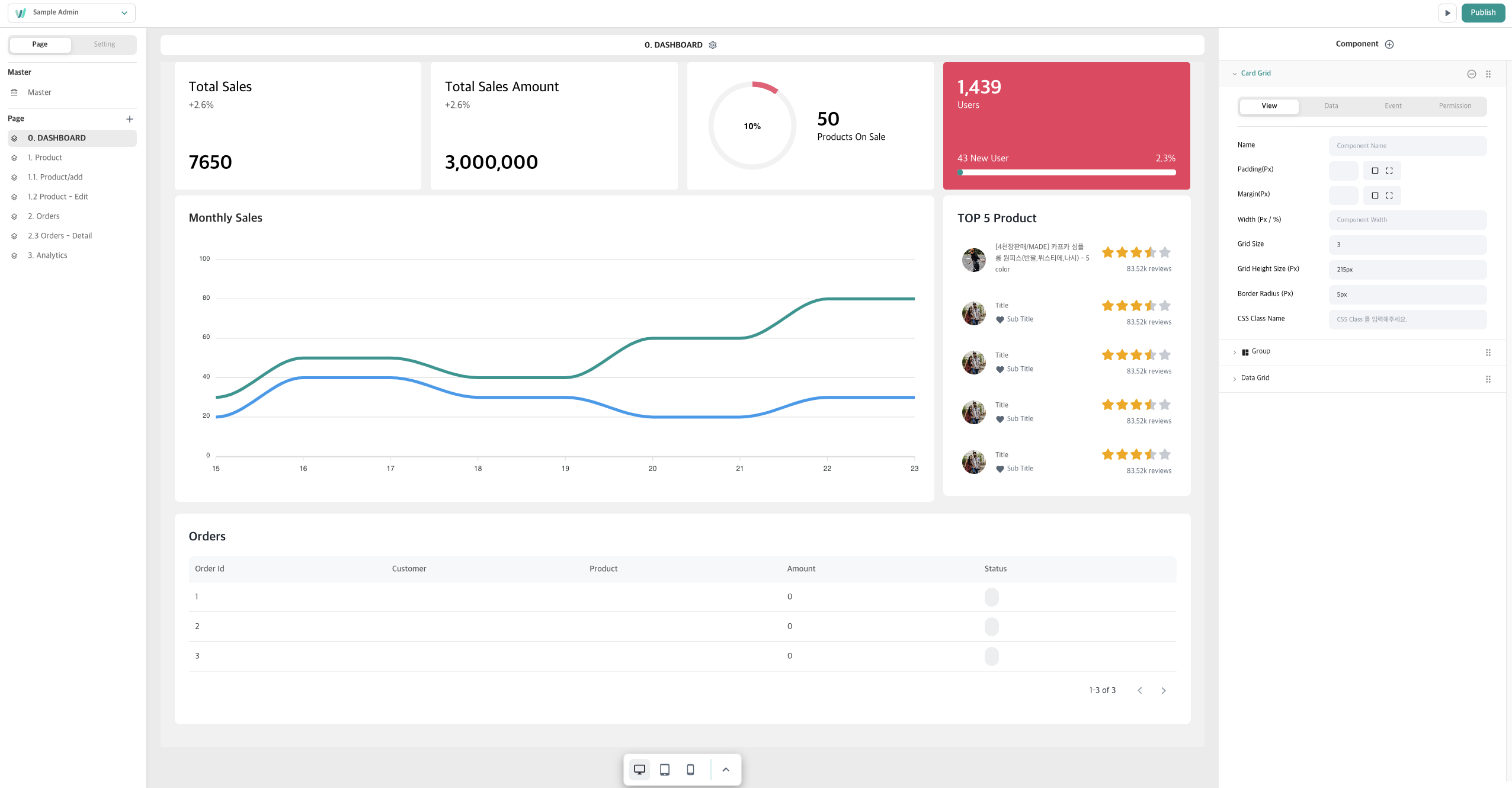Select the Grid Size input field
Viewport: 1512px width, 788px height.
coord(1406,244)
